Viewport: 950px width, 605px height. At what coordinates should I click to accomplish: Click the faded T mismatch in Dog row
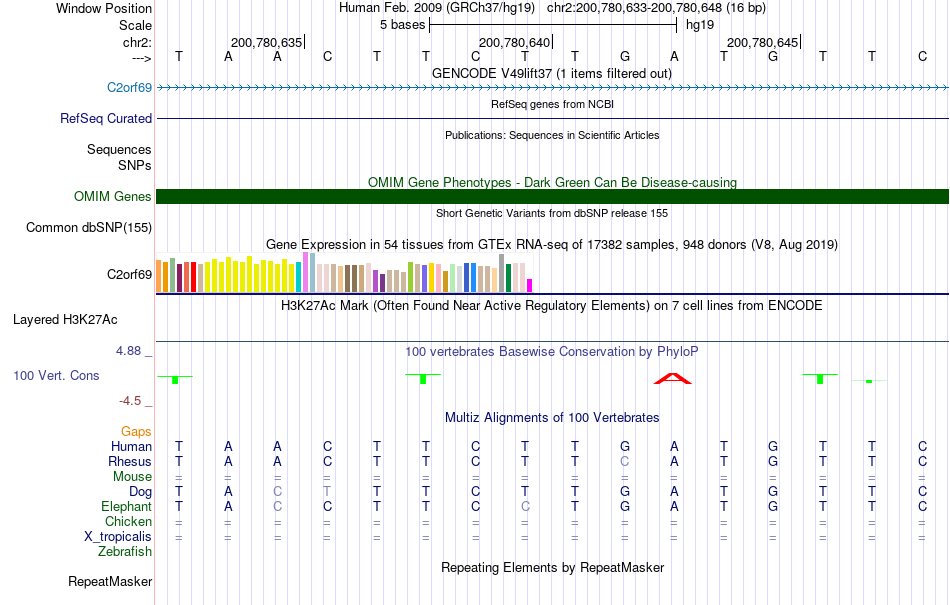327,492
